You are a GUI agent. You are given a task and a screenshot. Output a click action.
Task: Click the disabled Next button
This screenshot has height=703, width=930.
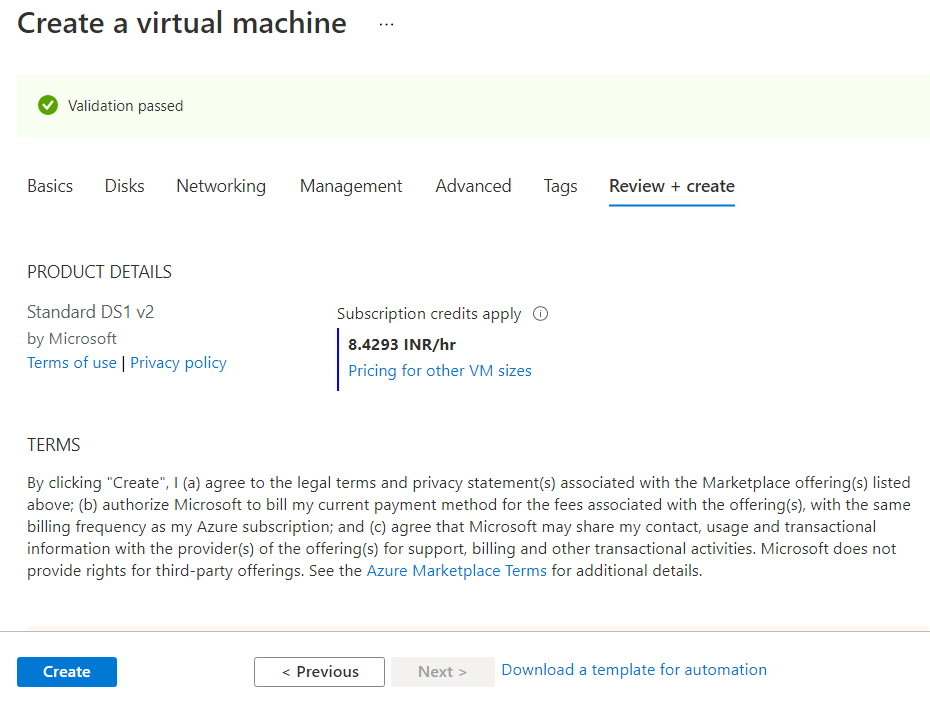tap(442, 672)
